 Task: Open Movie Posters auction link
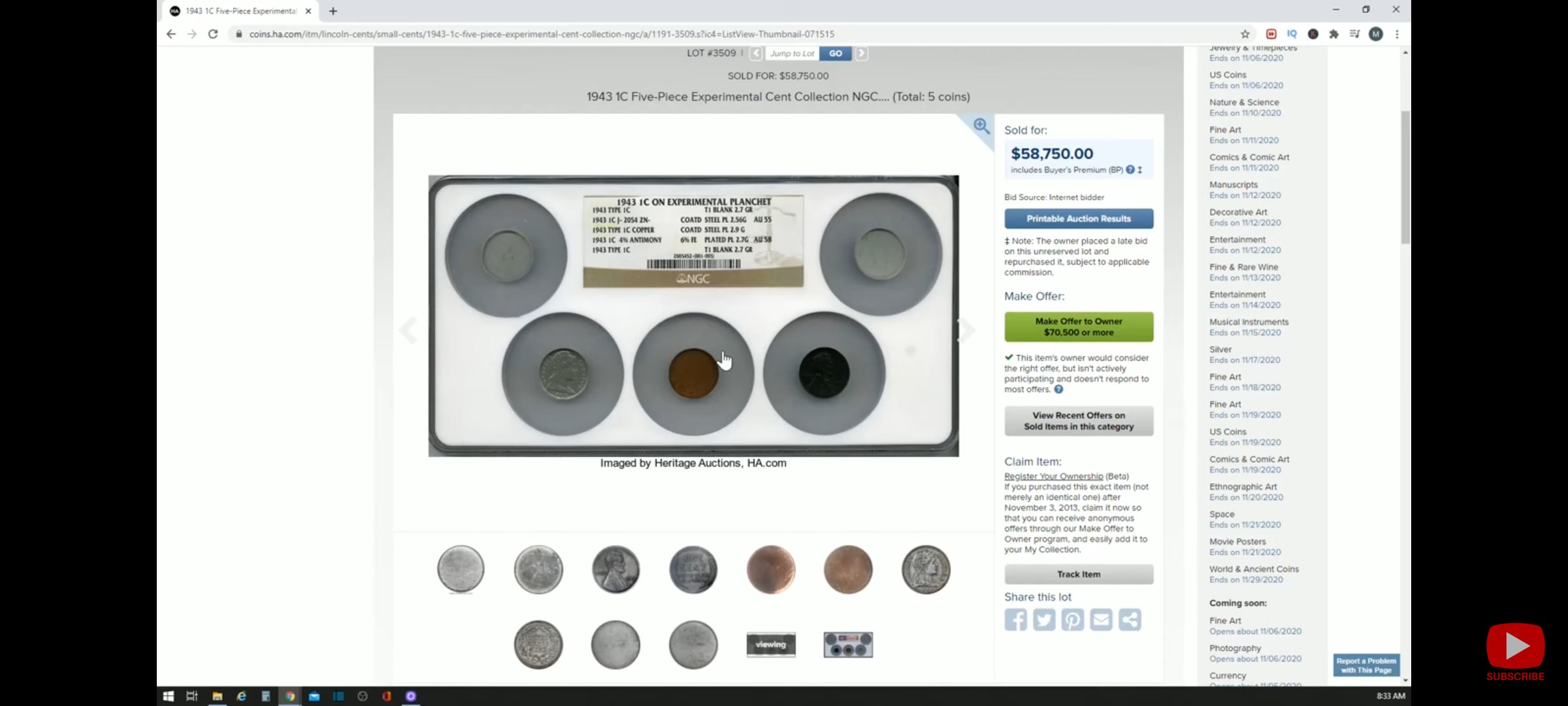[1237, 542]
